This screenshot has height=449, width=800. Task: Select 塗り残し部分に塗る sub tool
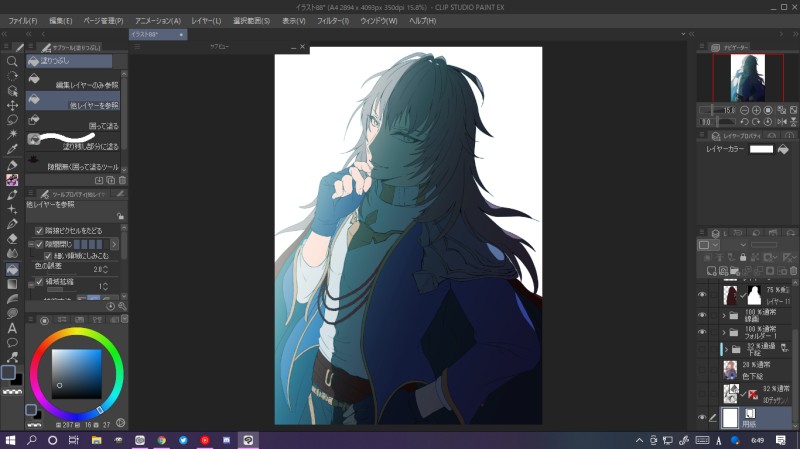[73, 141]
